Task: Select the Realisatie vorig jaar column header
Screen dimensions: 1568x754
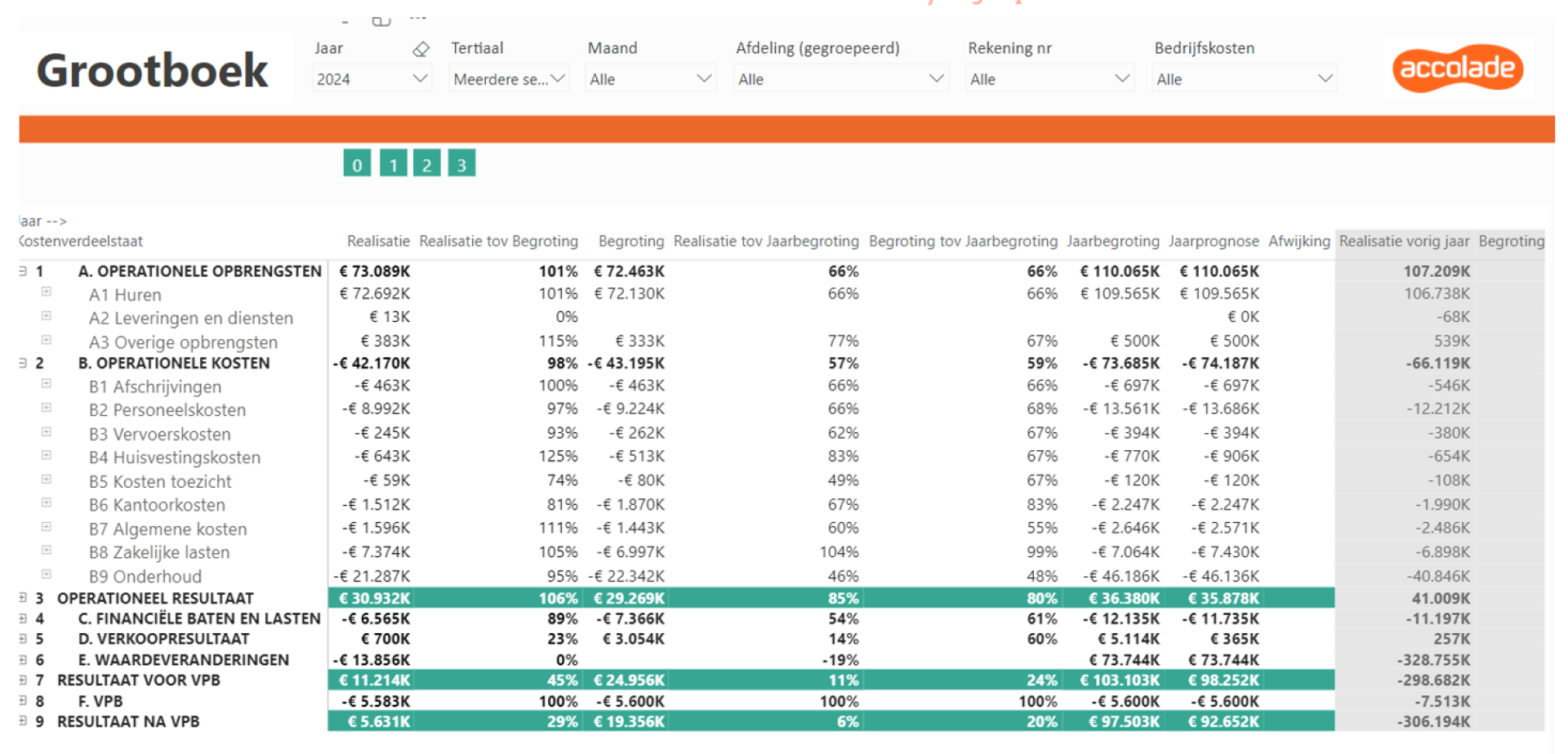Action: (x=1404, y=241)
